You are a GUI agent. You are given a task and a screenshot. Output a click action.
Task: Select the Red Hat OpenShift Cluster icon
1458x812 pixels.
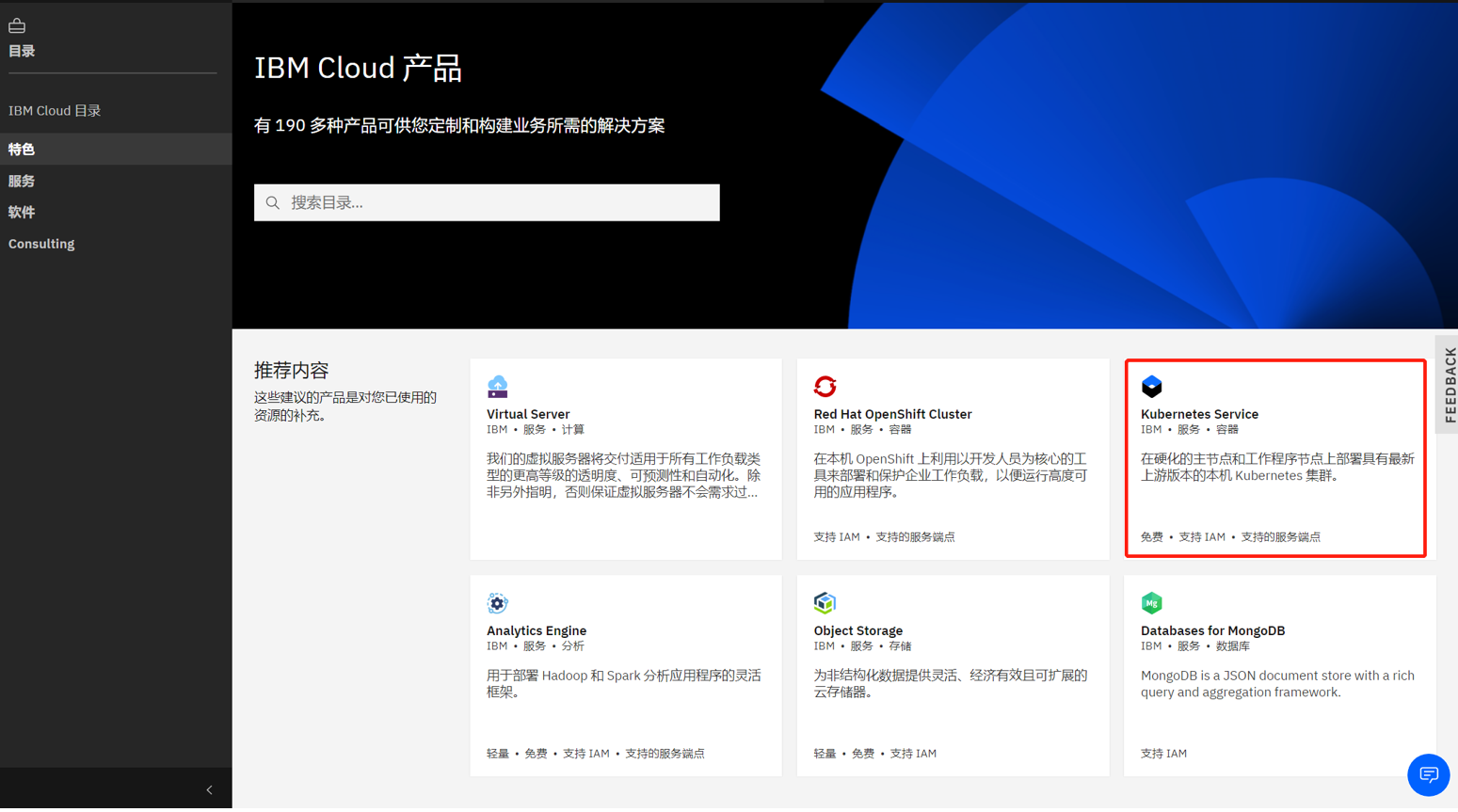click(825, 386)
